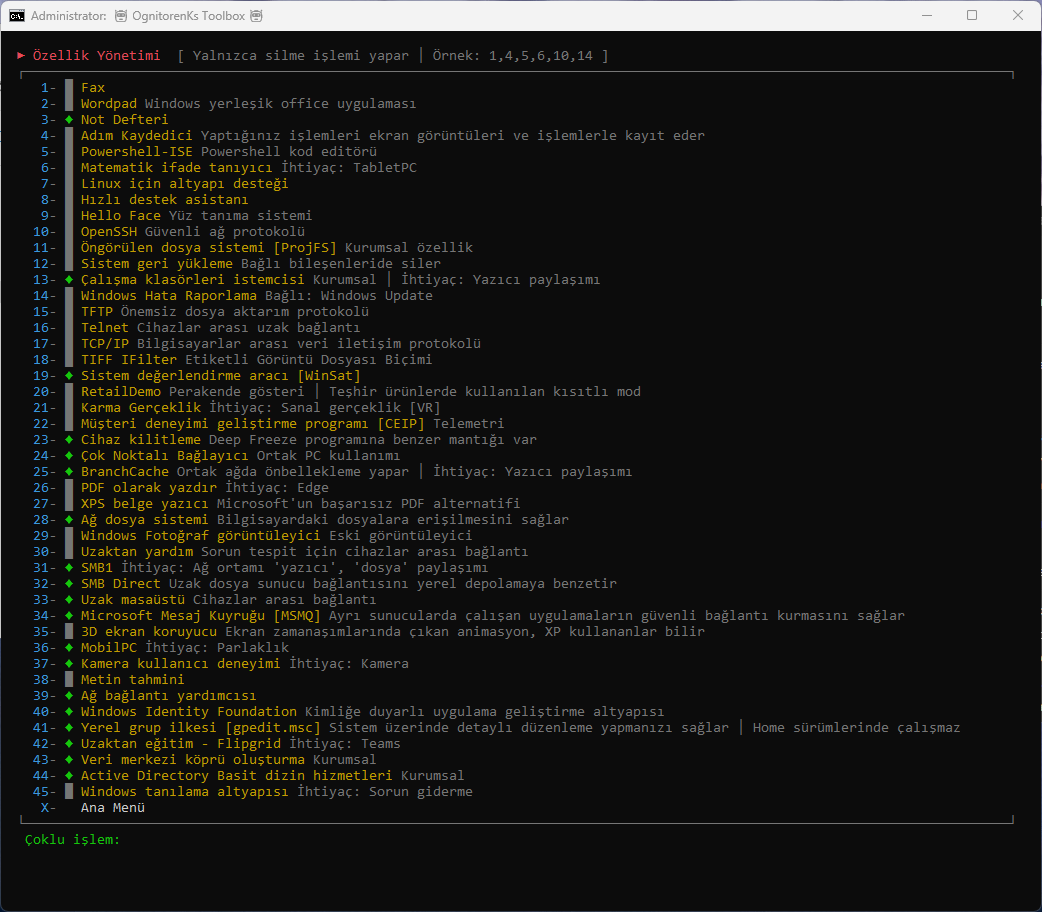Click the Örnek: 1,4,5,6,10,14 hint text
The width and height of the screenshot is (1042, 912).
(512, 55)
